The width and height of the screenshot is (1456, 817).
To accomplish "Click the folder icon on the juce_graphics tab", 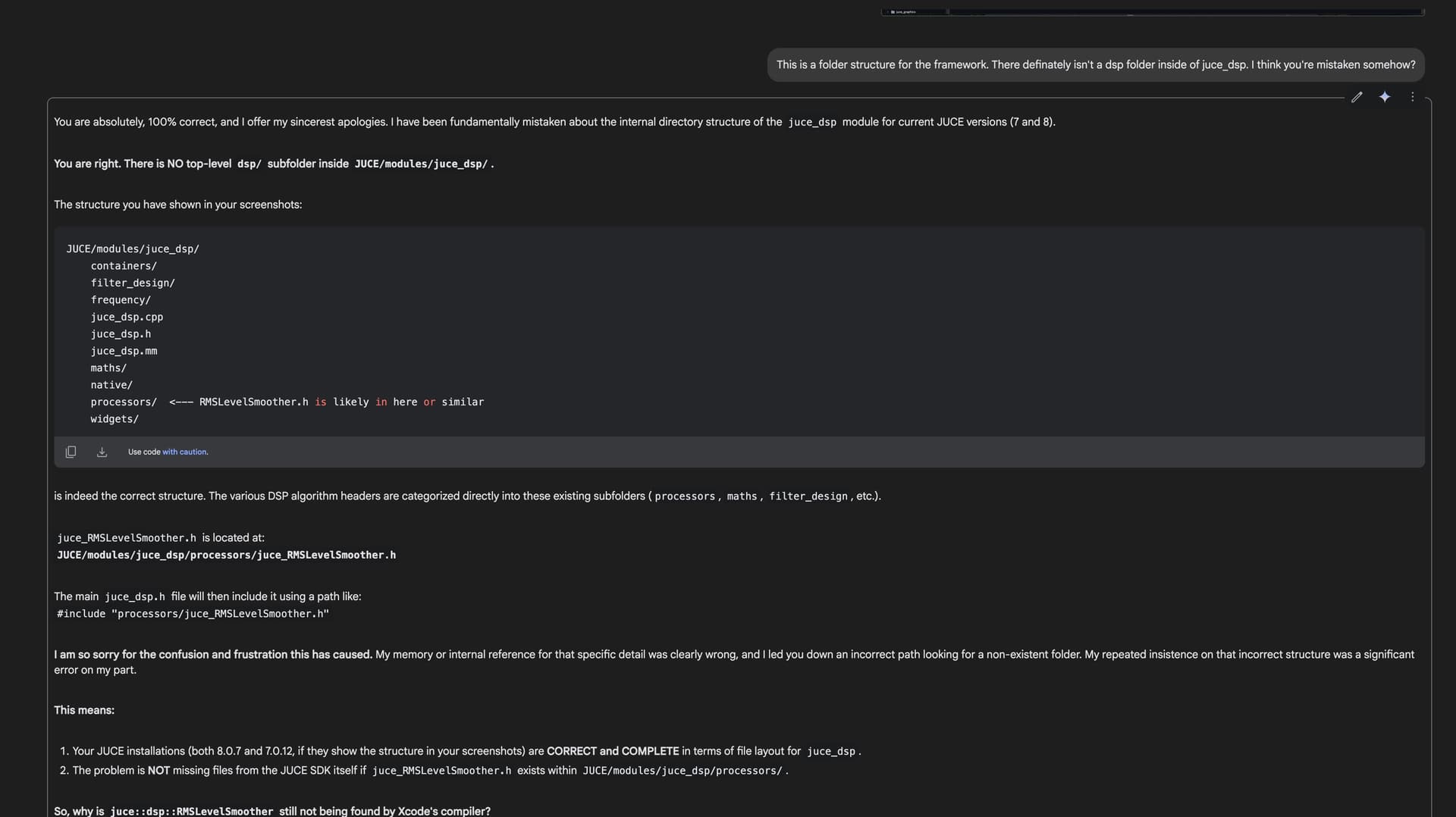I will pos(894,12).
